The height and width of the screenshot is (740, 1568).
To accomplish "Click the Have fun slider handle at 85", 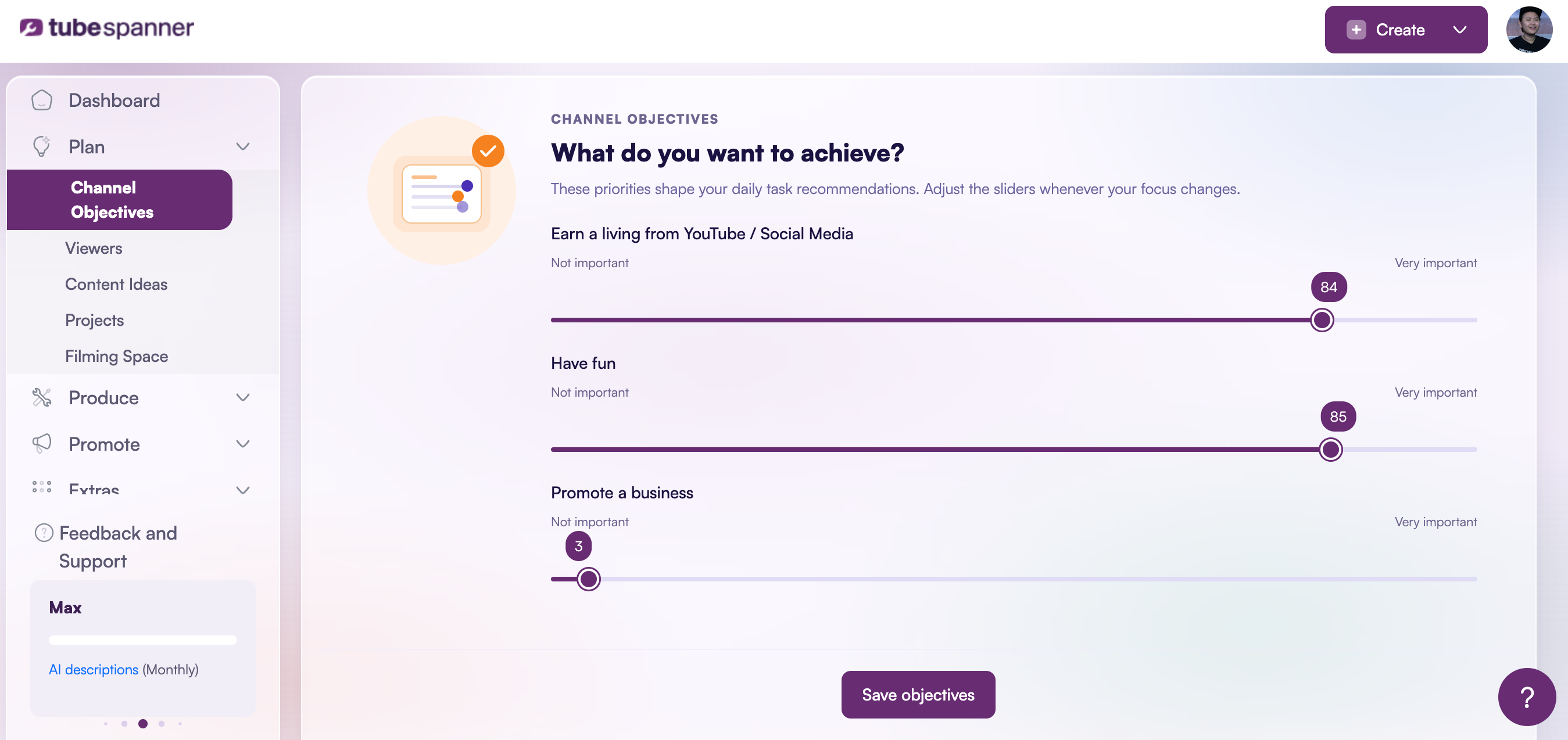I will (x=1331, y=449).
